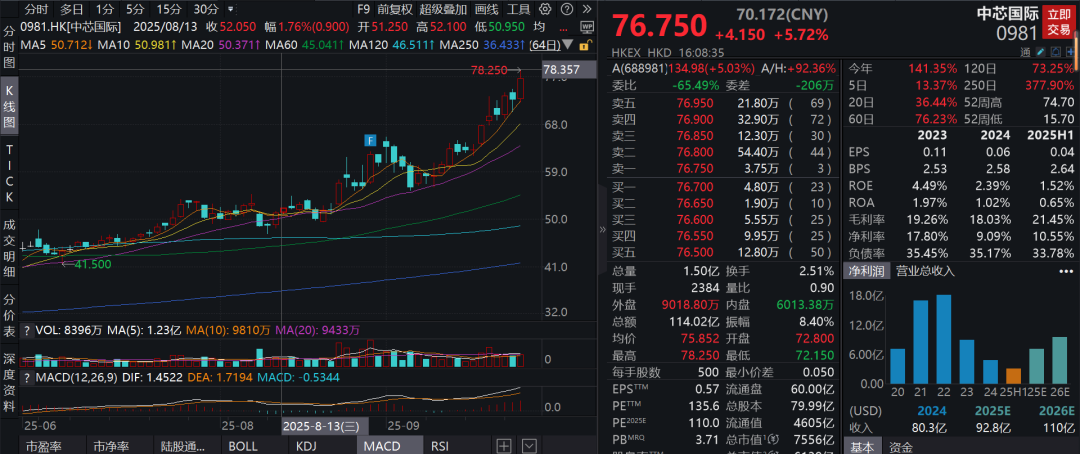This screenshot has height=454, width=1080.
Task: Click the 22 net profit bar
Action: point(944,339)
